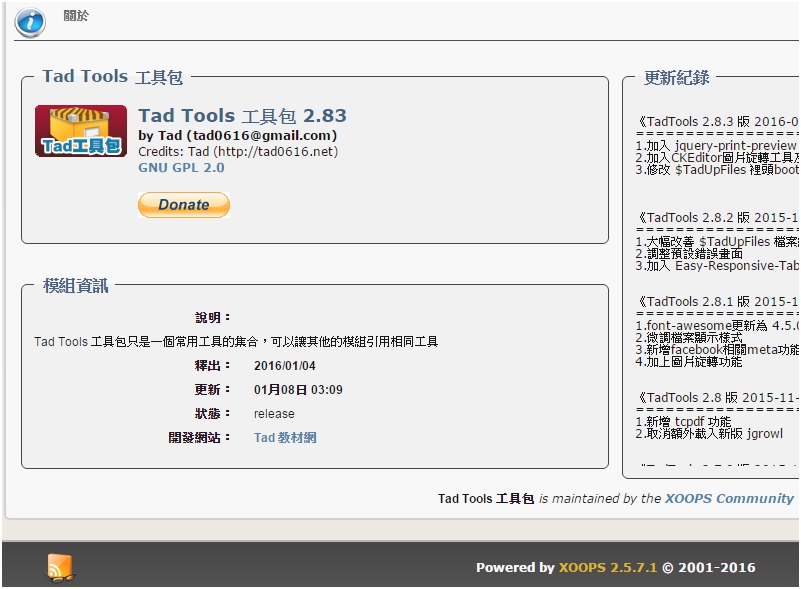801x589 pixels.
Task: Click the 更新紀錄 changelog heading
Action: 676,78
